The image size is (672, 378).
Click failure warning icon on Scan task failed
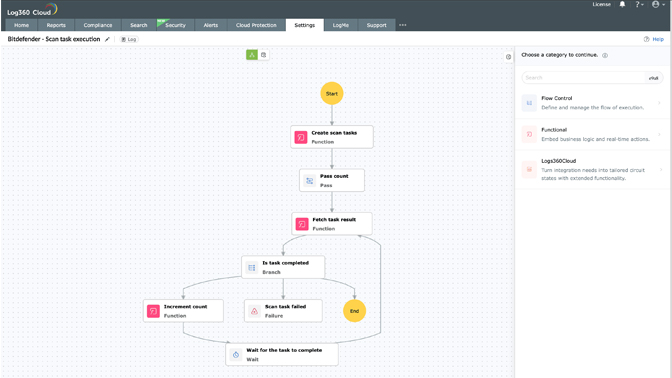click(255, 311)
